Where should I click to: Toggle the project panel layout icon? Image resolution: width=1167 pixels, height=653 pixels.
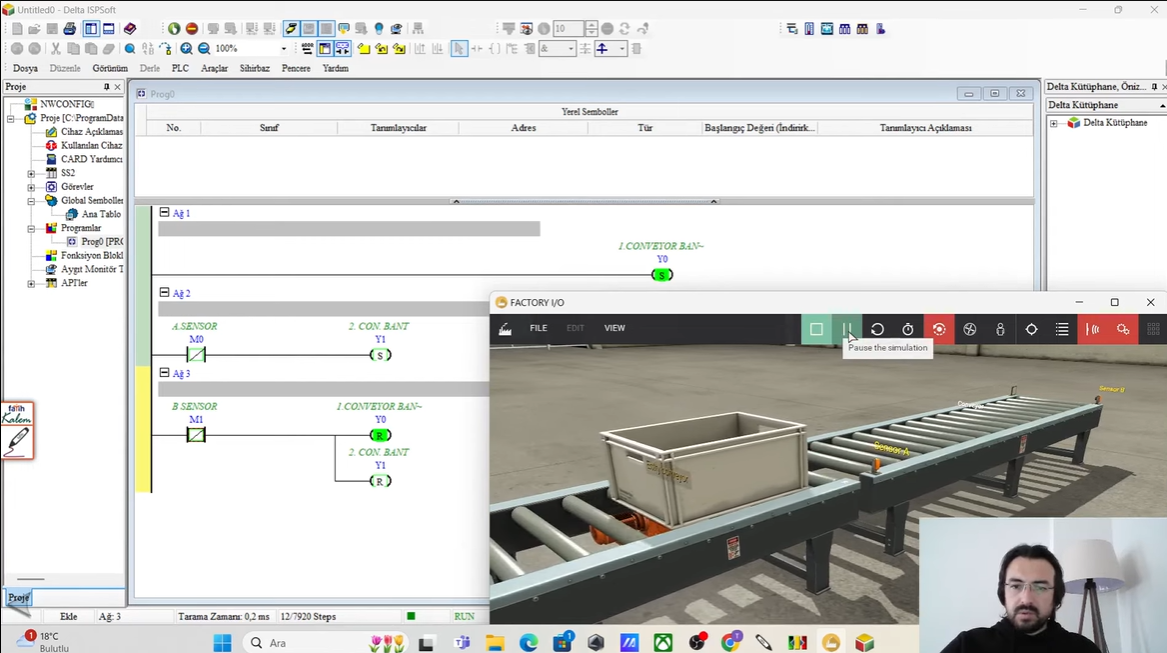coord(91,29)
